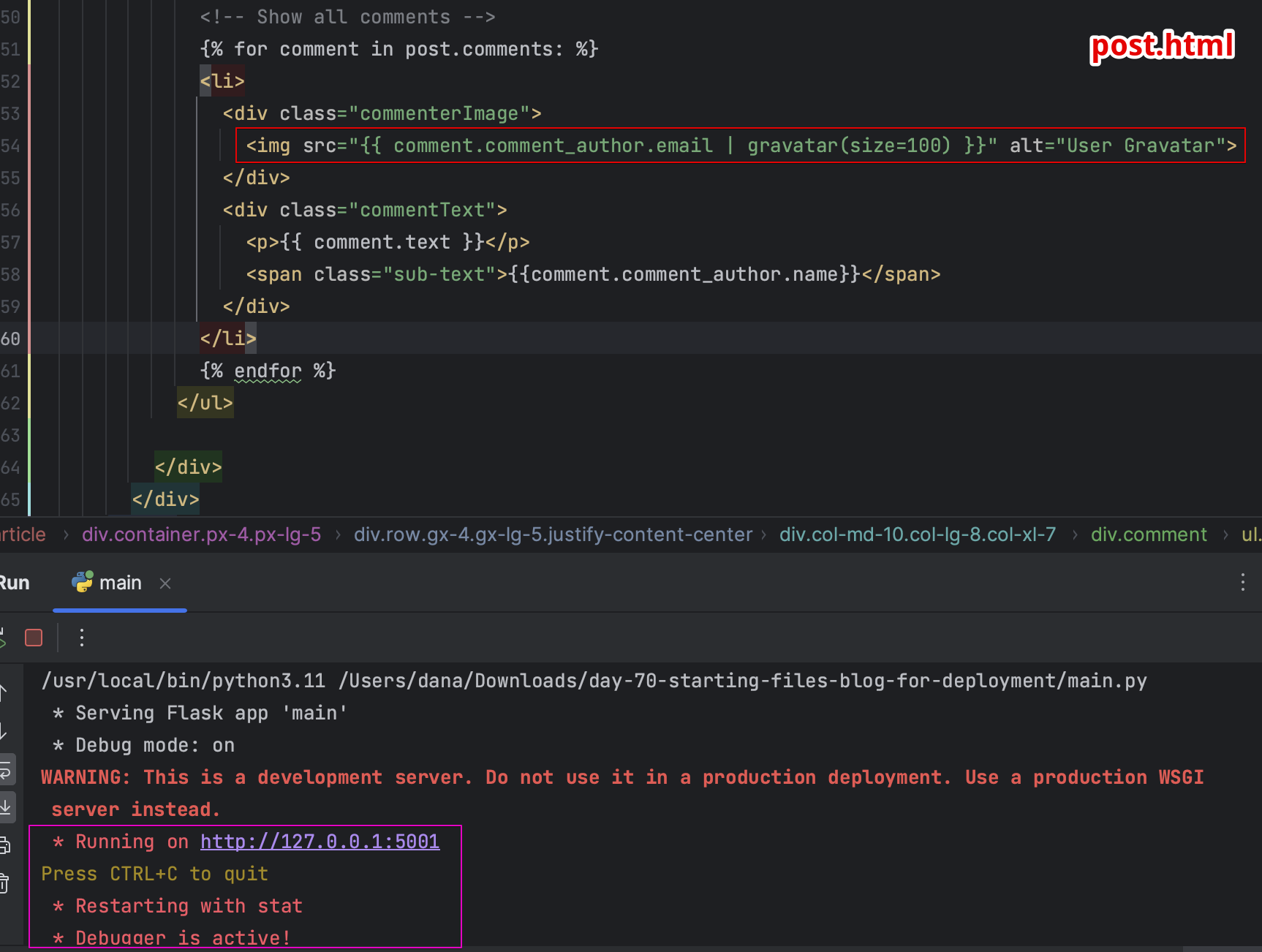Select div.comment breadcrumb
The height and width of the screenshot is (952, 1262).
[x=1149, y=534]
